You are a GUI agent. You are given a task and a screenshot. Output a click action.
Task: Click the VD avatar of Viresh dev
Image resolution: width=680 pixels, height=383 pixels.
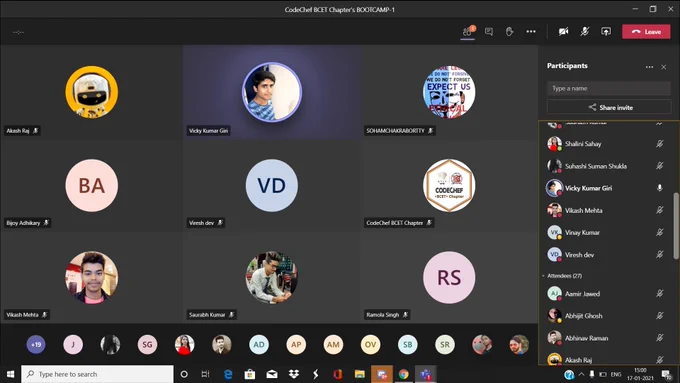point(272,185)
